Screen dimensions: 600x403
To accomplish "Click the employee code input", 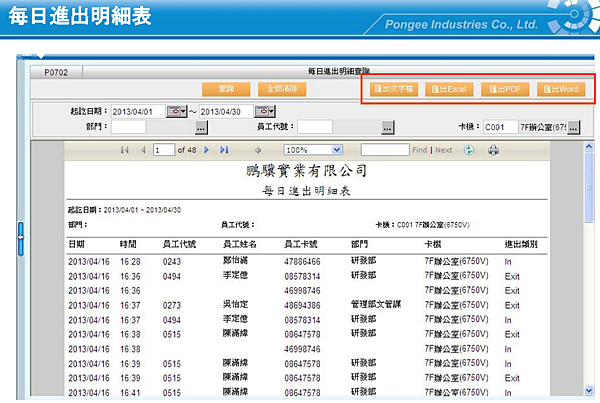I will (x=315, y=127).
